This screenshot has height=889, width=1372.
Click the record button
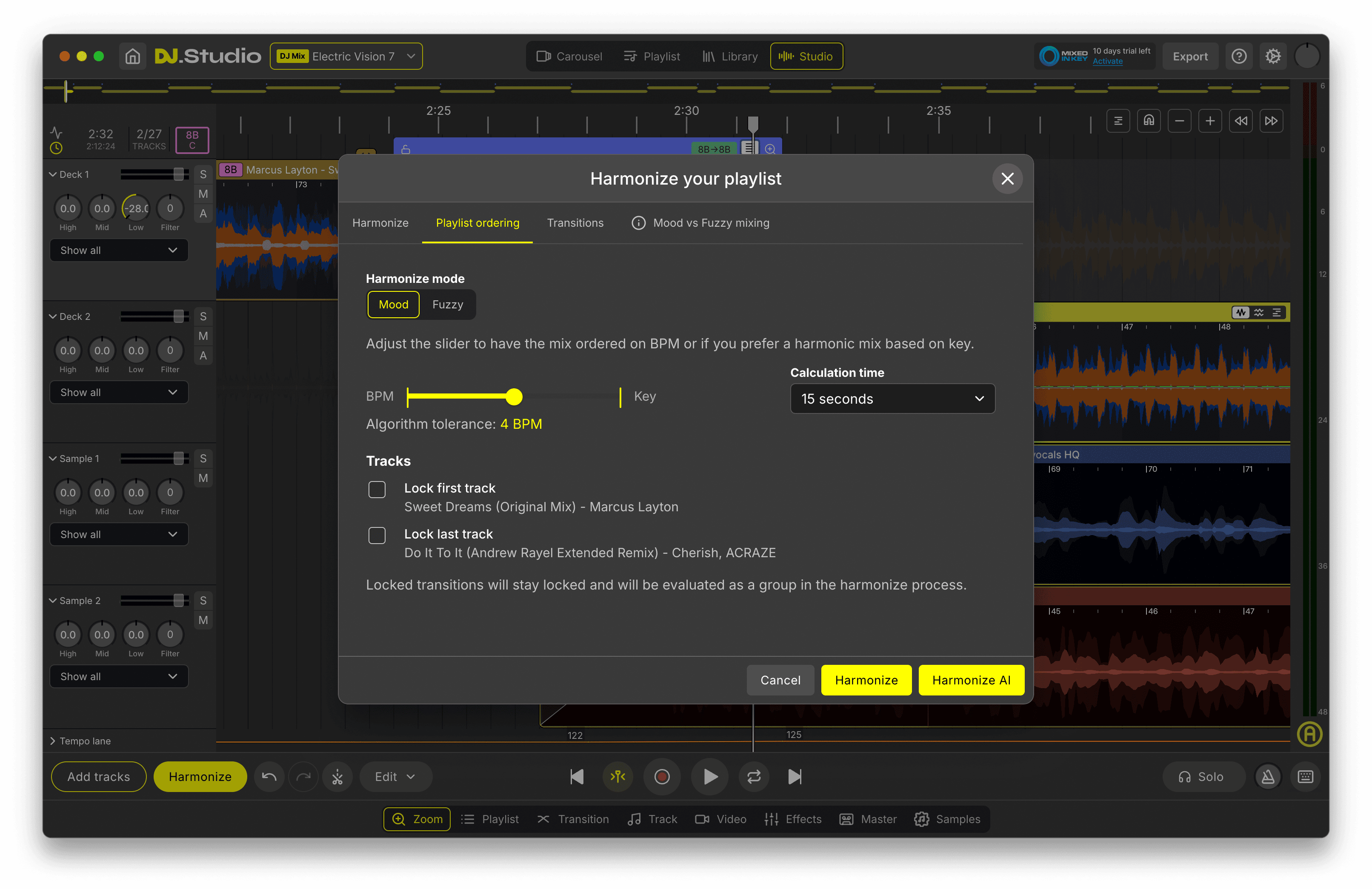(x=662, y=777)
